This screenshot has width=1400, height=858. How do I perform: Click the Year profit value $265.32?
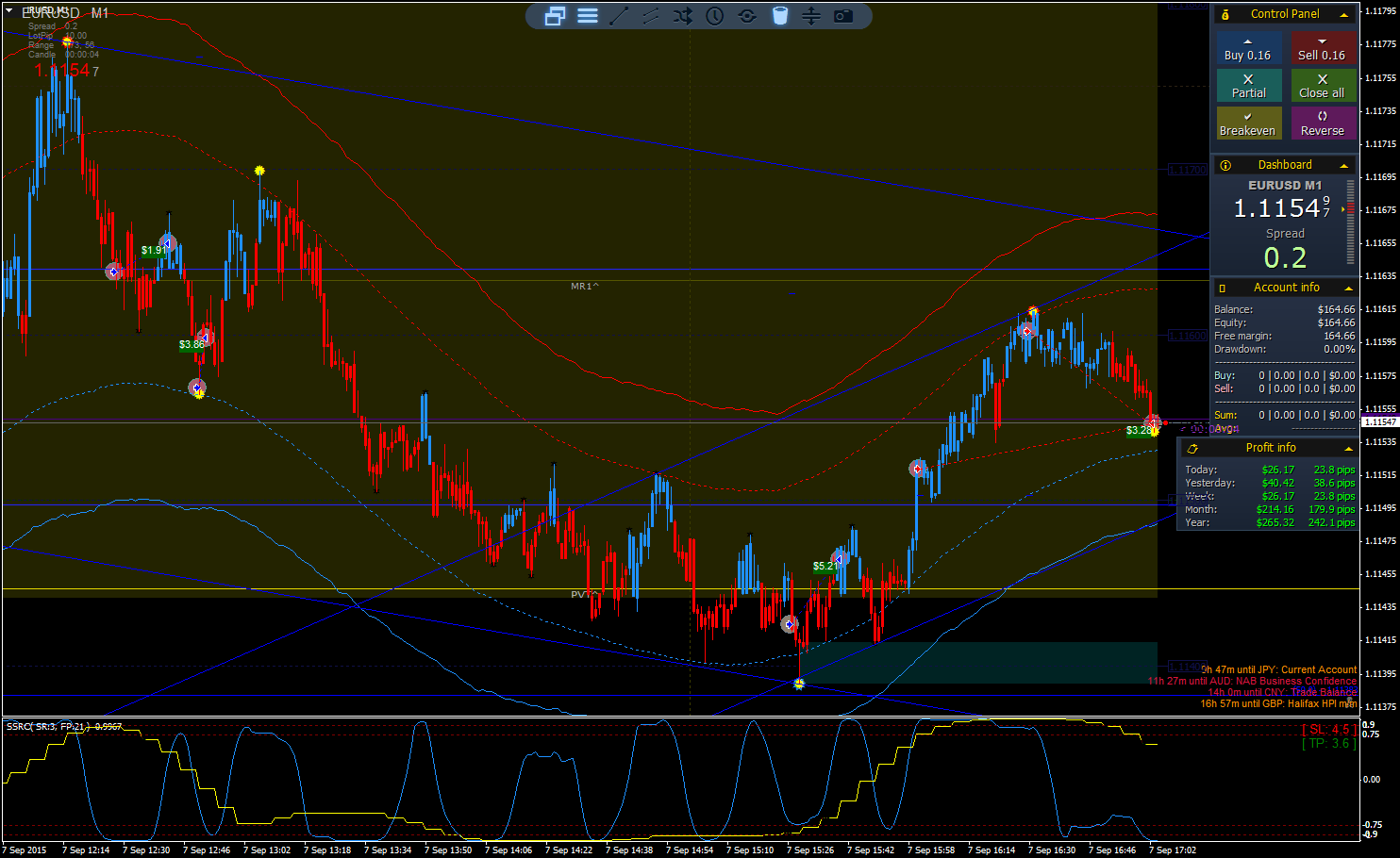tap(1275, 522)
